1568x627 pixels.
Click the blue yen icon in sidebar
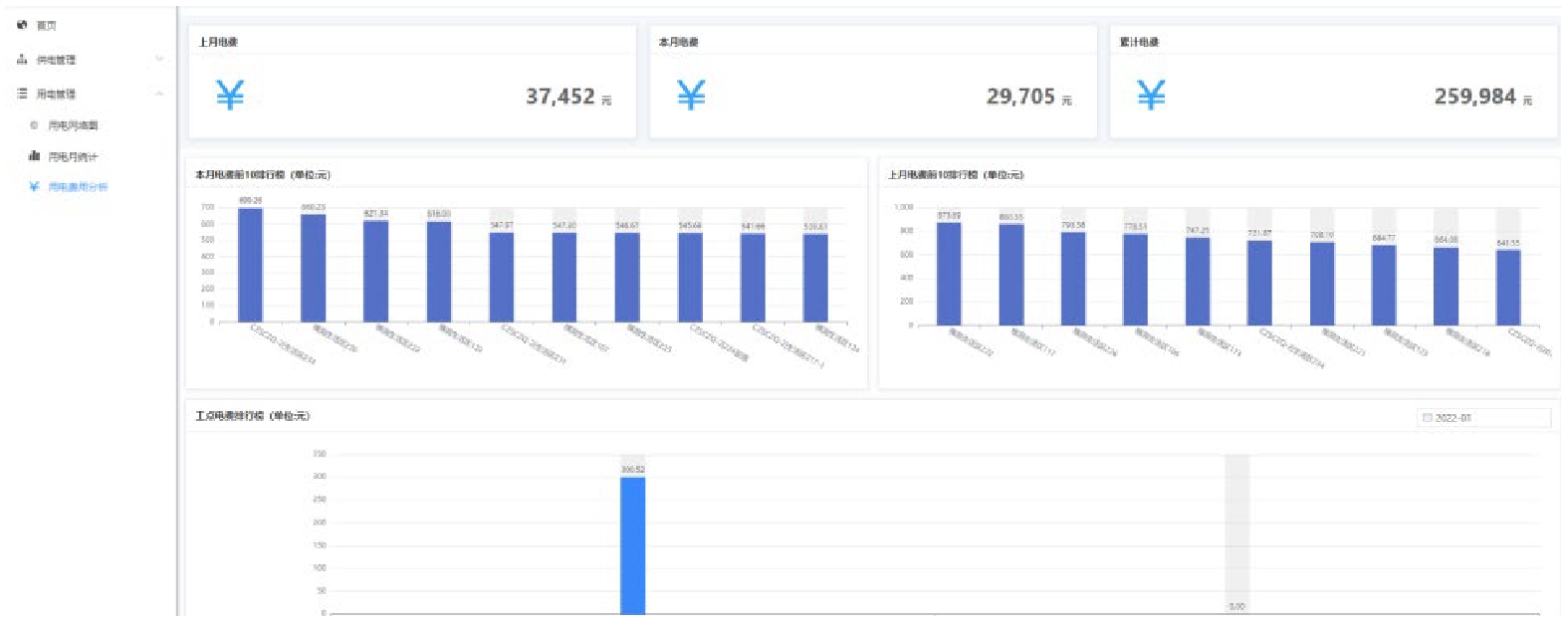point(34,187)
